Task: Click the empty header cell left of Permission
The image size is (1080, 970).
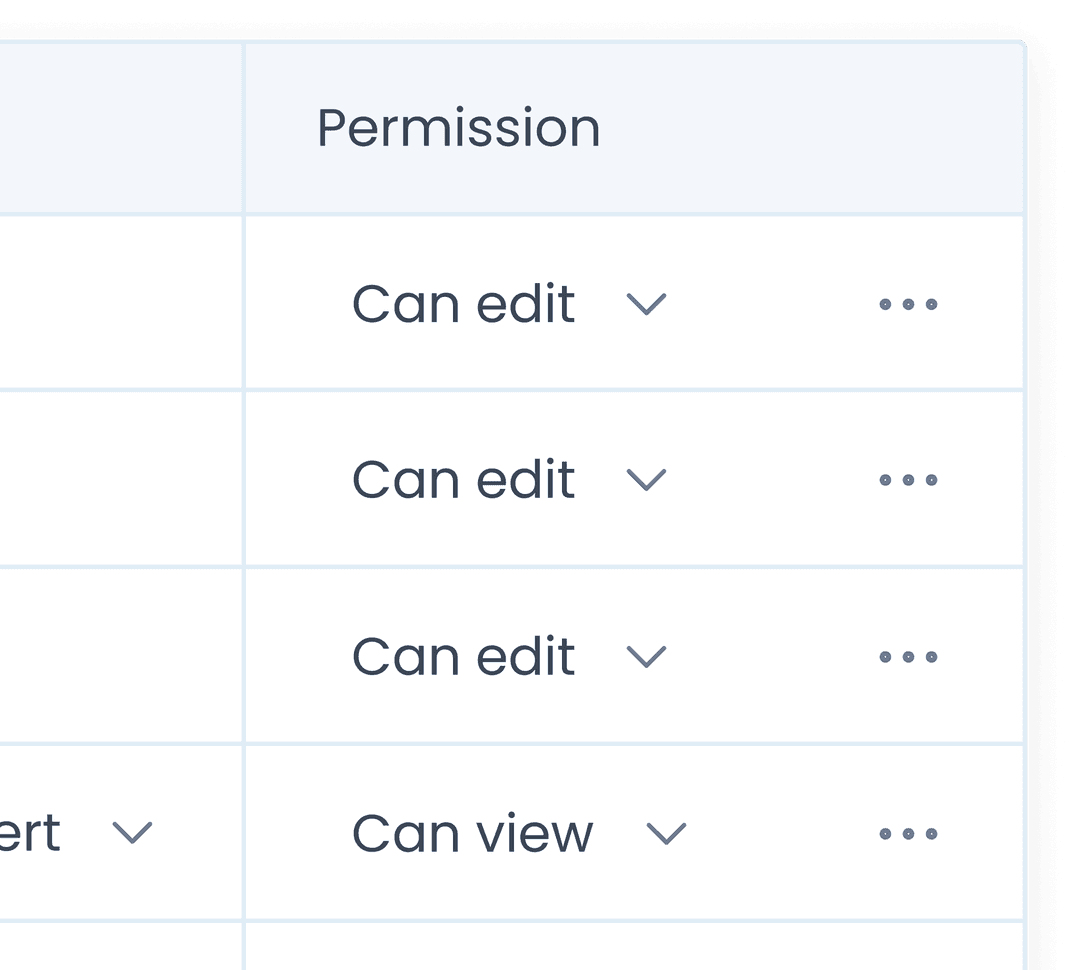Action: point(120,128)
